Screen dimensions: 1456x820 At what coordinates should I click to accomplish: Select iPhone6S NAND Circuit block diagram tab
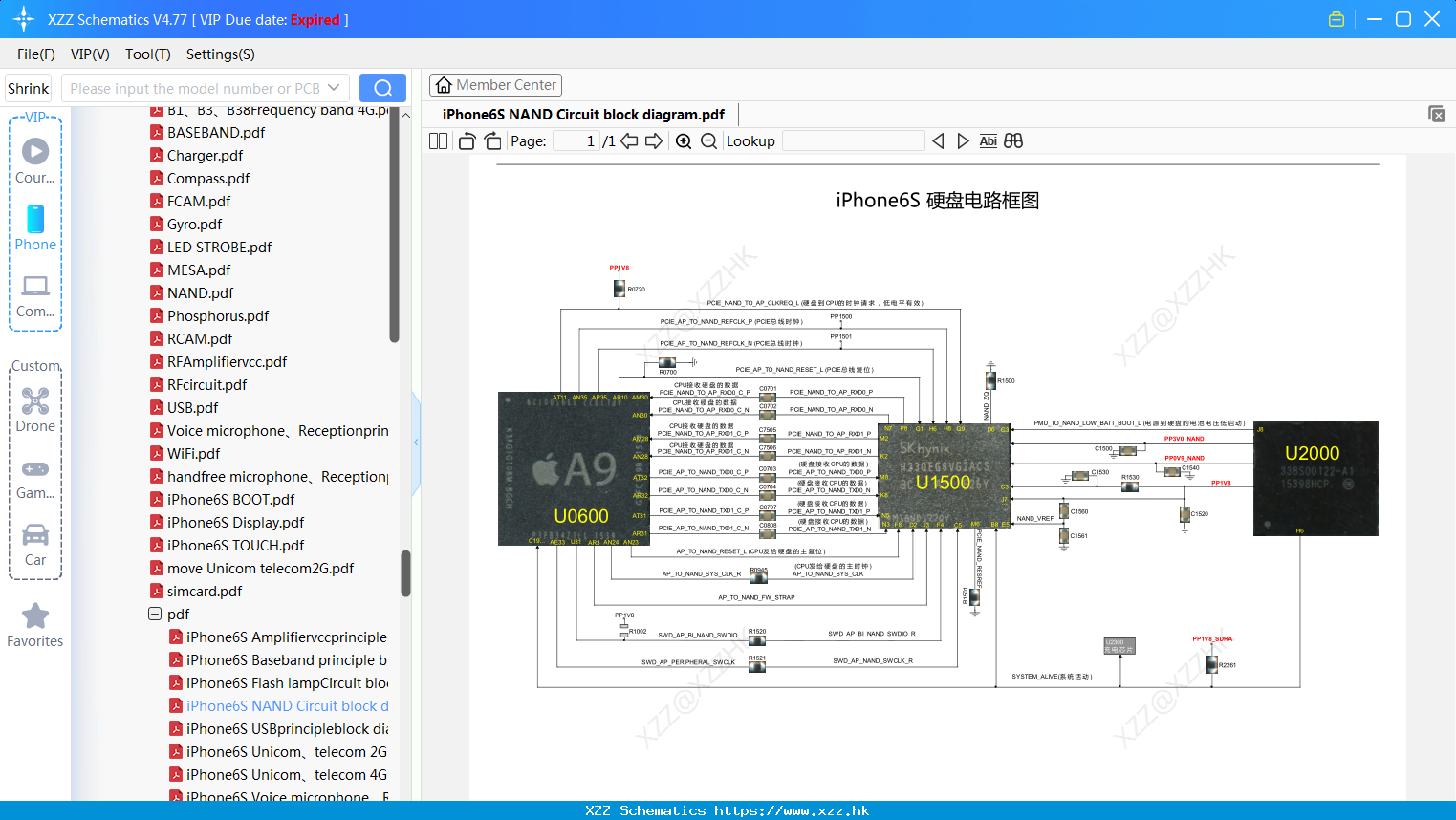pyautogui.click(x=583, y=114)
